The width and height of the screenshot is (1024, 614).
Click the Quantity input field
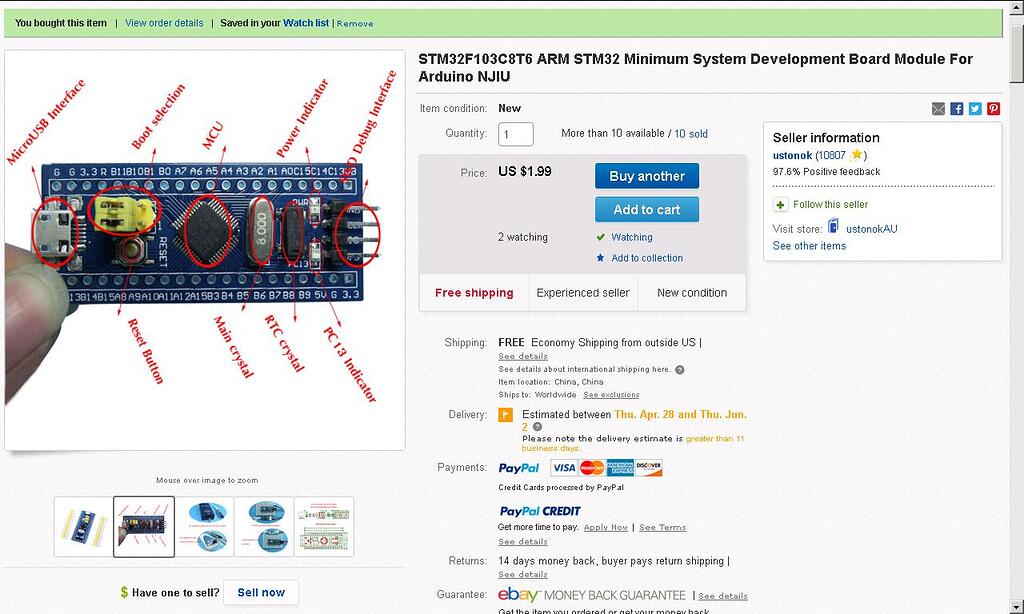[x=516, y=134]
